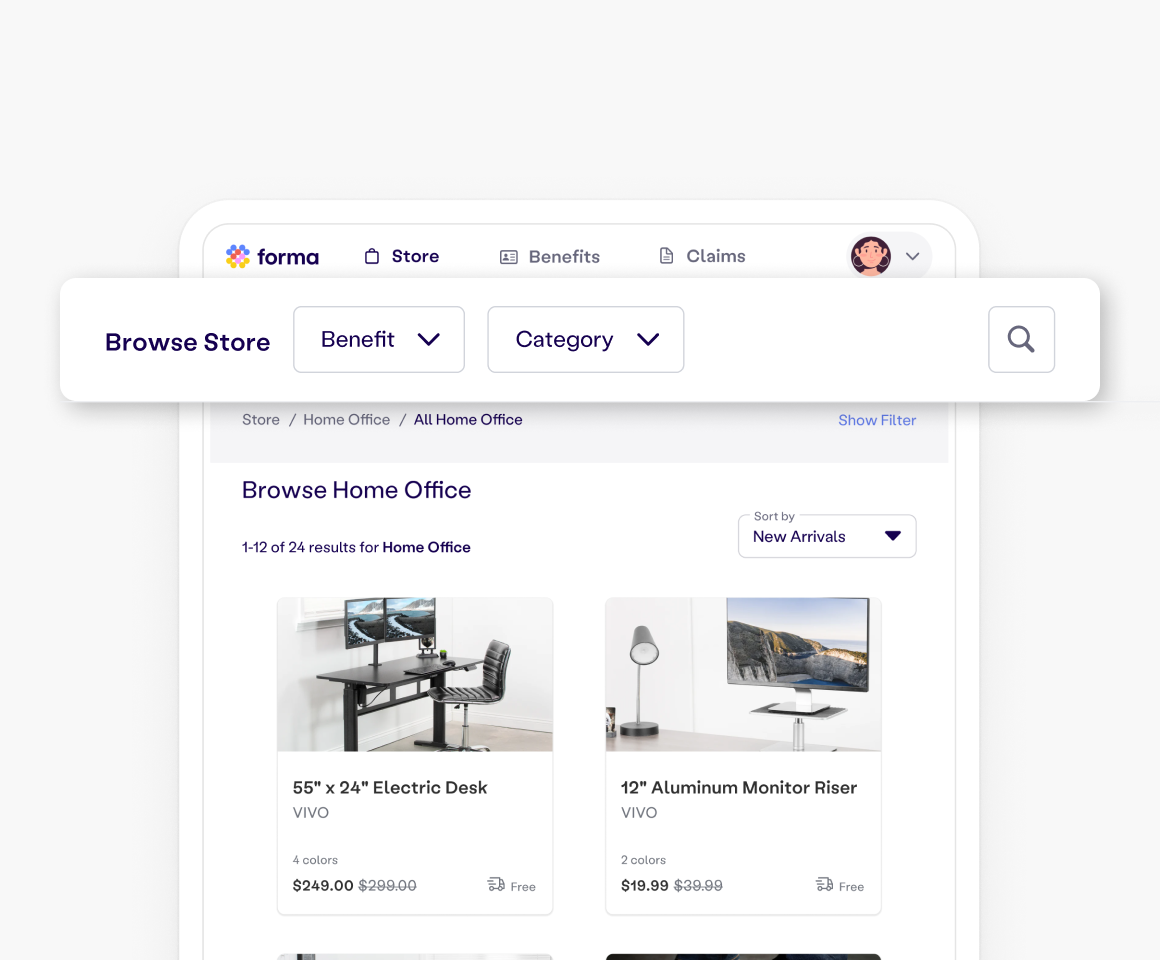
Task: Click the 1-12 of 24 results text
Action: [x=356, y=547]
